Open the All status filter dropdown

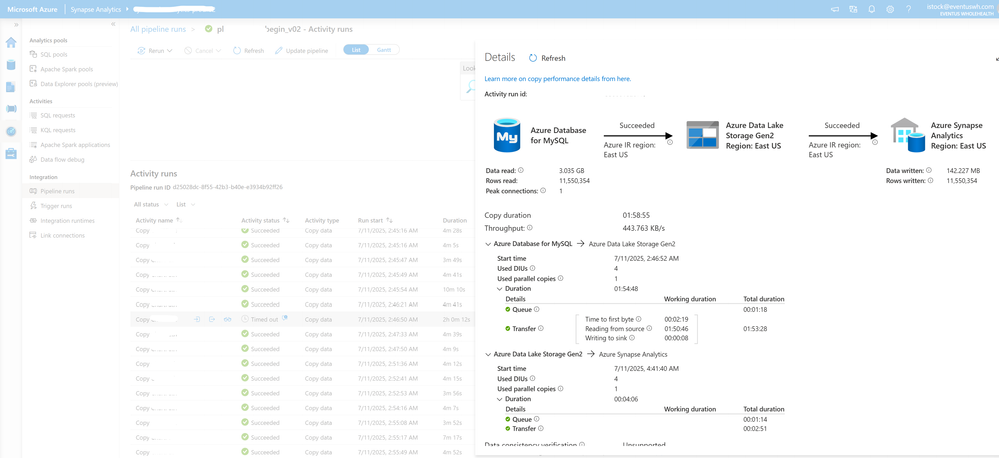151,204
